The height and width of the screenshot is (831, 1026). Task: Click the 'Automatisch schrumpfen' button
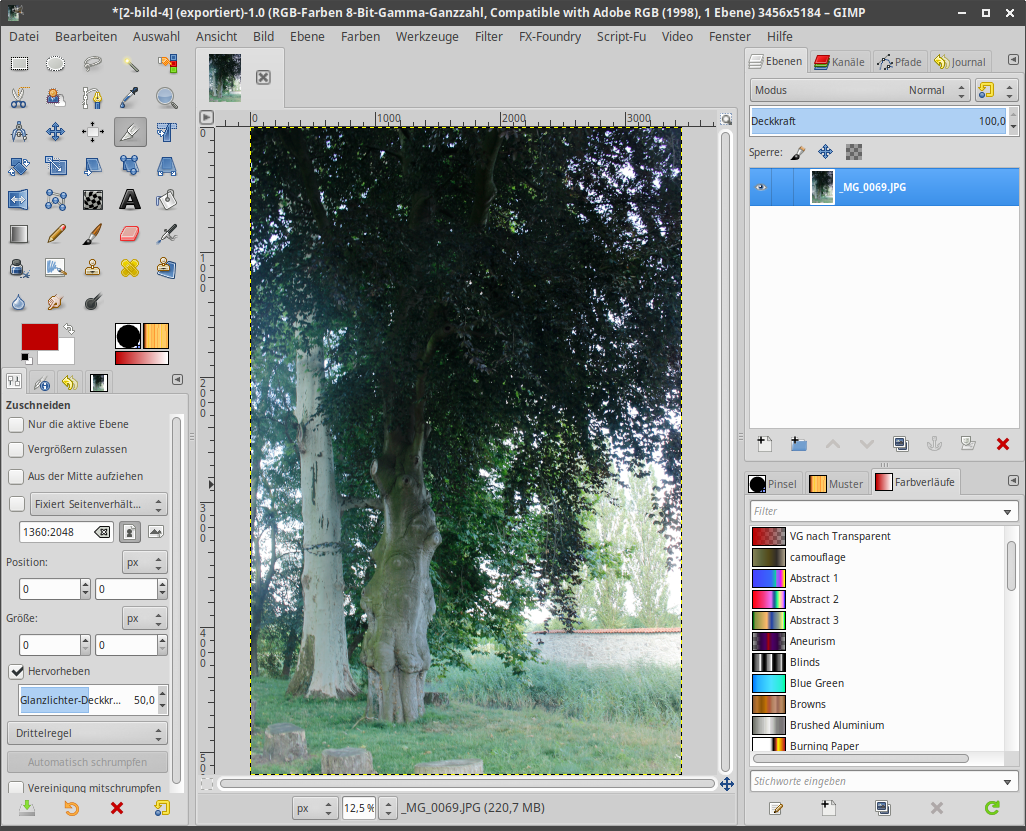87,763
